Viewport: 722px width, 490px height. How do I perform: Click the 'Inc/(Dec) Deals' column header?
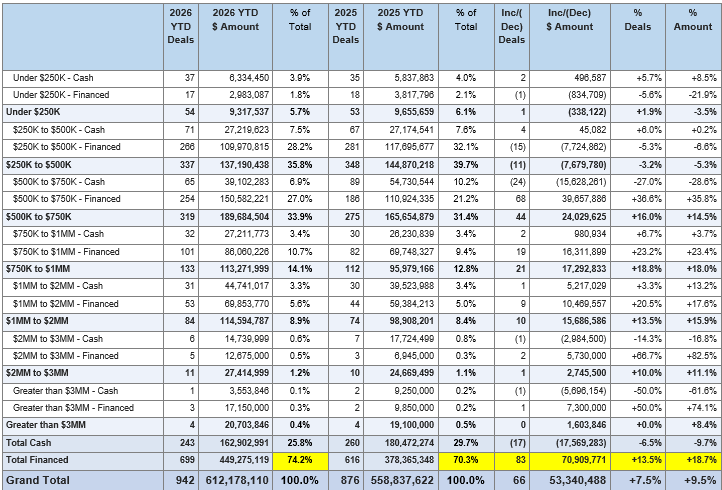click(512, 37)
